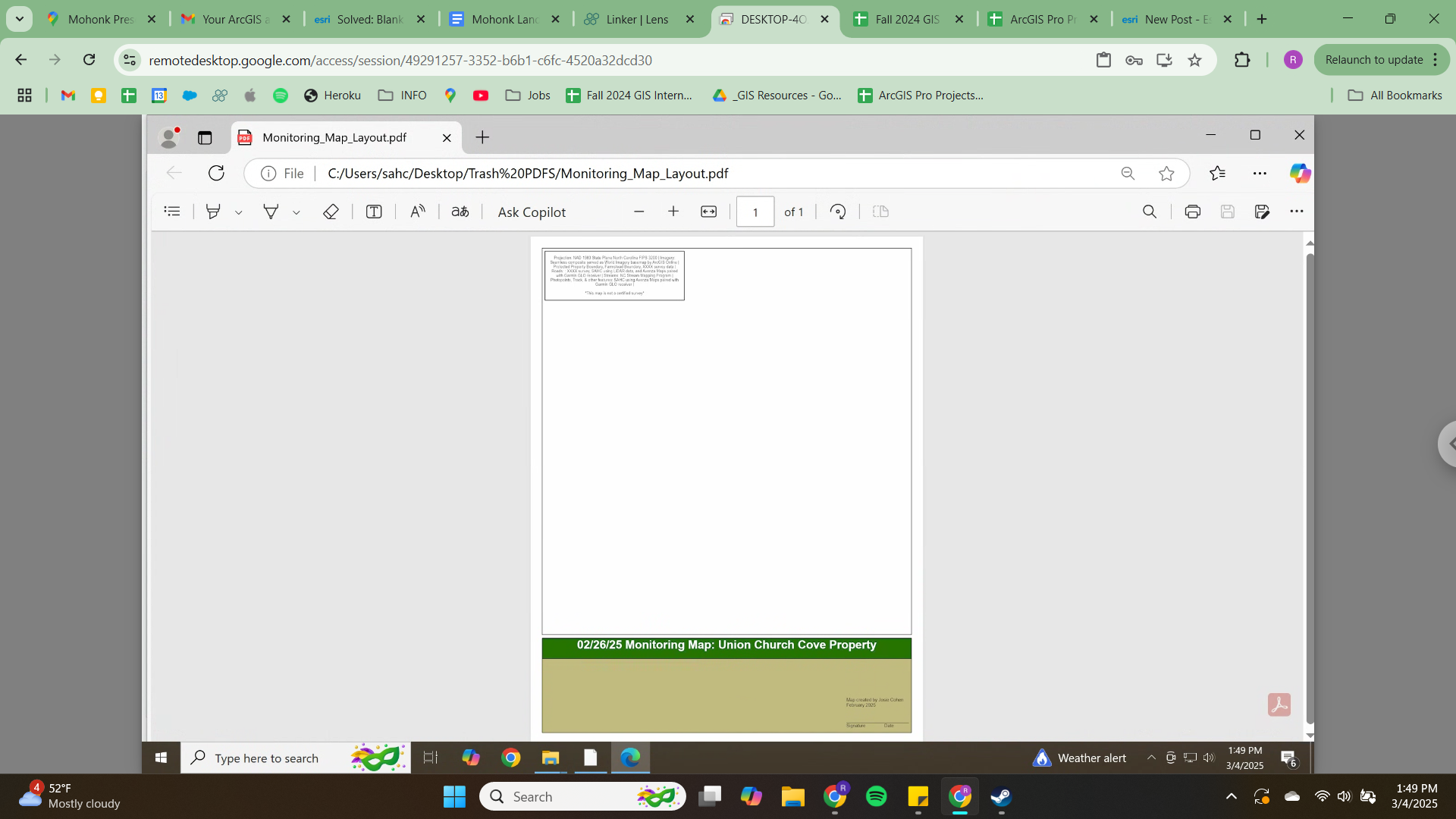Viewport: 1456px width, 819px height.
Task: Open search within the PDF document
Action: [x=1150, y=212]
